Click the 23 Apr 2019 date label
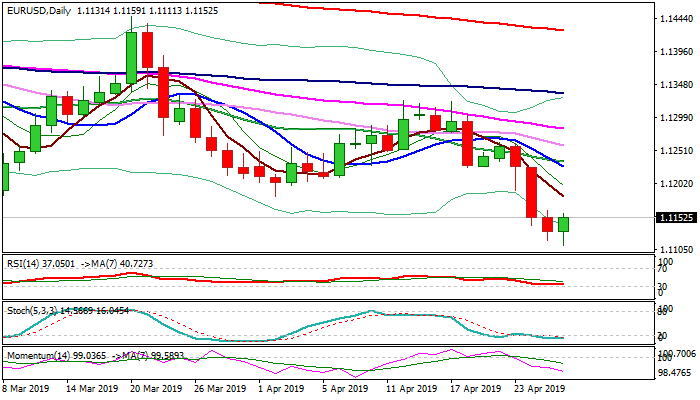Screen dimensions: 700x400 coord(537,386)
